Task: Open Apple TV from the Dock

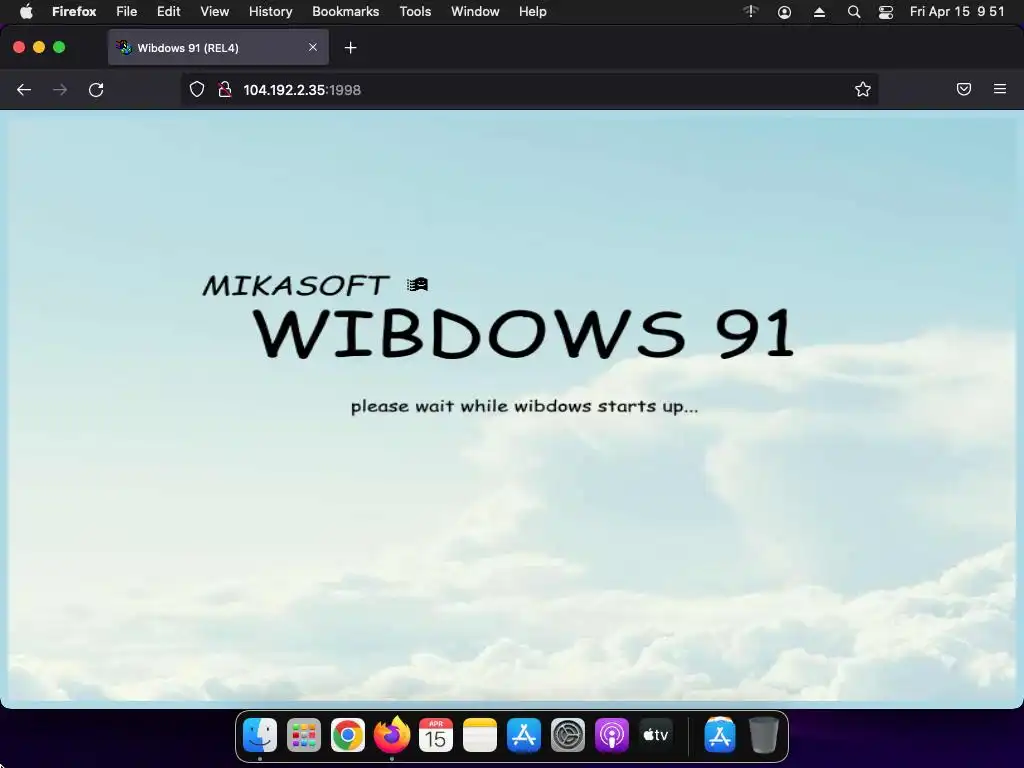Action: pyautogui.click(x=656, y=735)
